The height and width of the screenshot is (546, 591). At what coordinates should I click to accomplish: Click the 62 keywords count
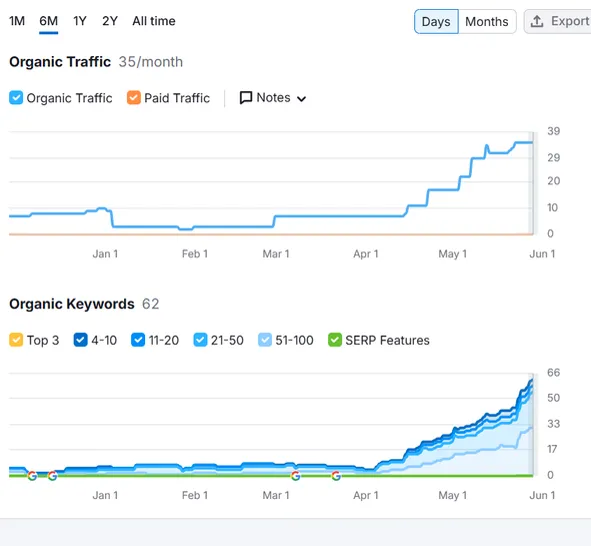(150, 304)
